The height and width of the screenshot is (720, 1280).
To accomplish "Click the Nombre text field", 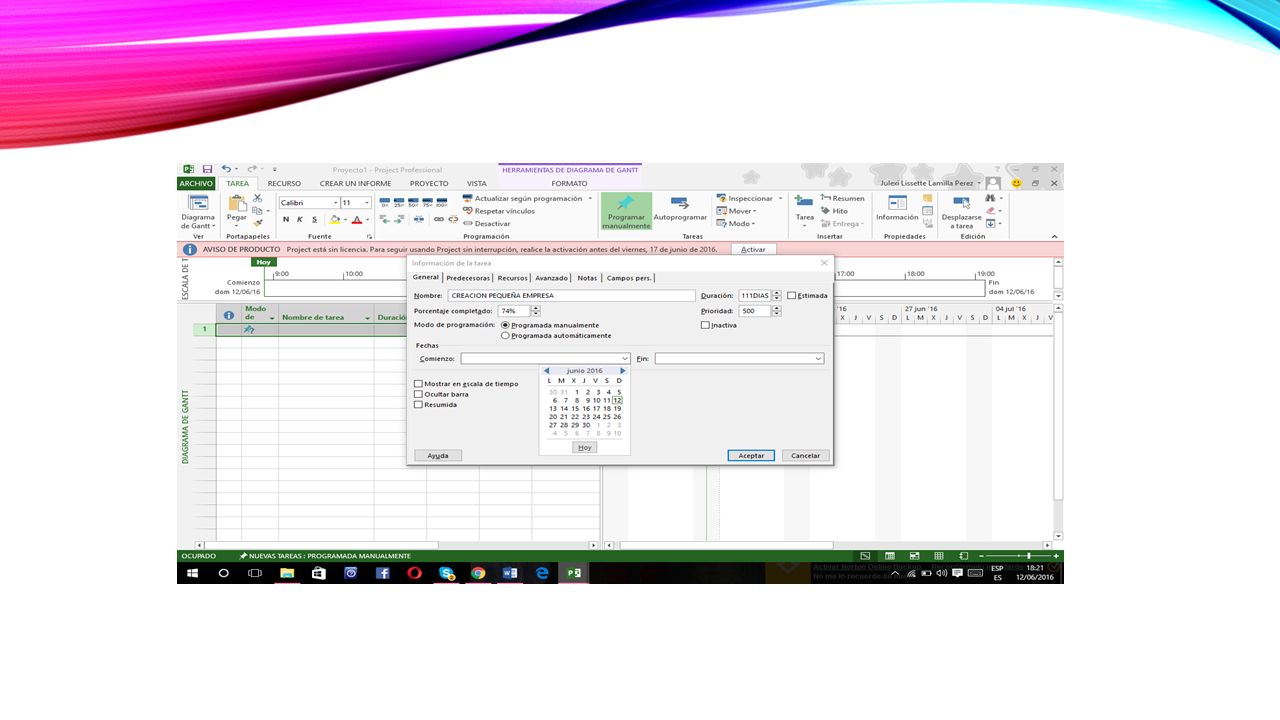I will pyautogui.click(x=571, y=296).
